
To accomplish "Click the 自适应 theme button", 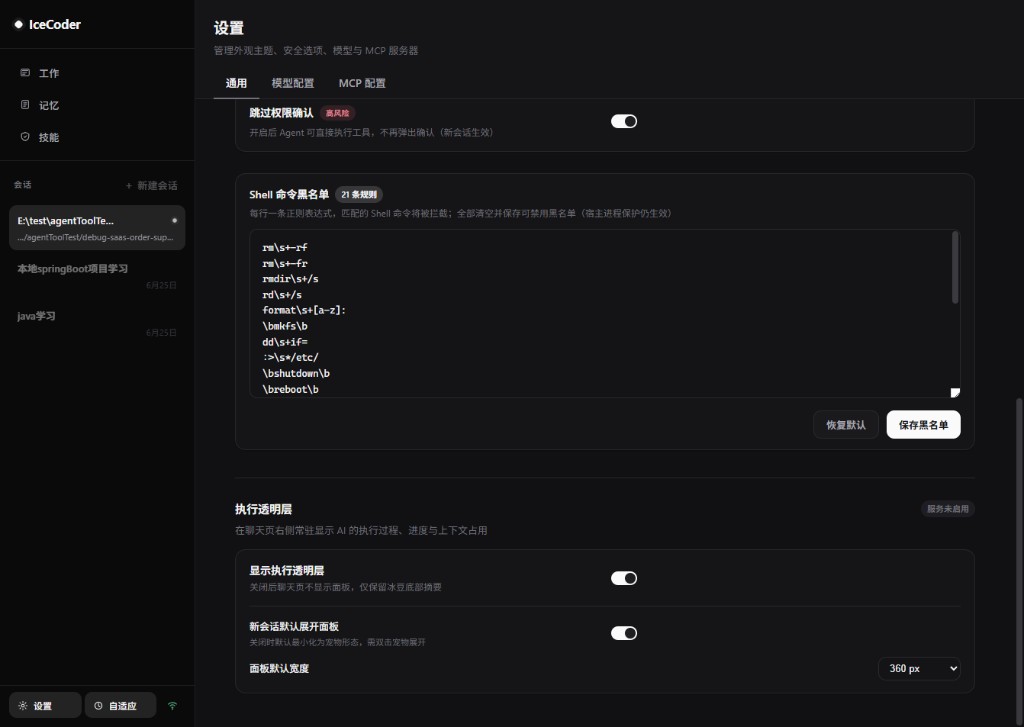I will [x=121, y=705].
